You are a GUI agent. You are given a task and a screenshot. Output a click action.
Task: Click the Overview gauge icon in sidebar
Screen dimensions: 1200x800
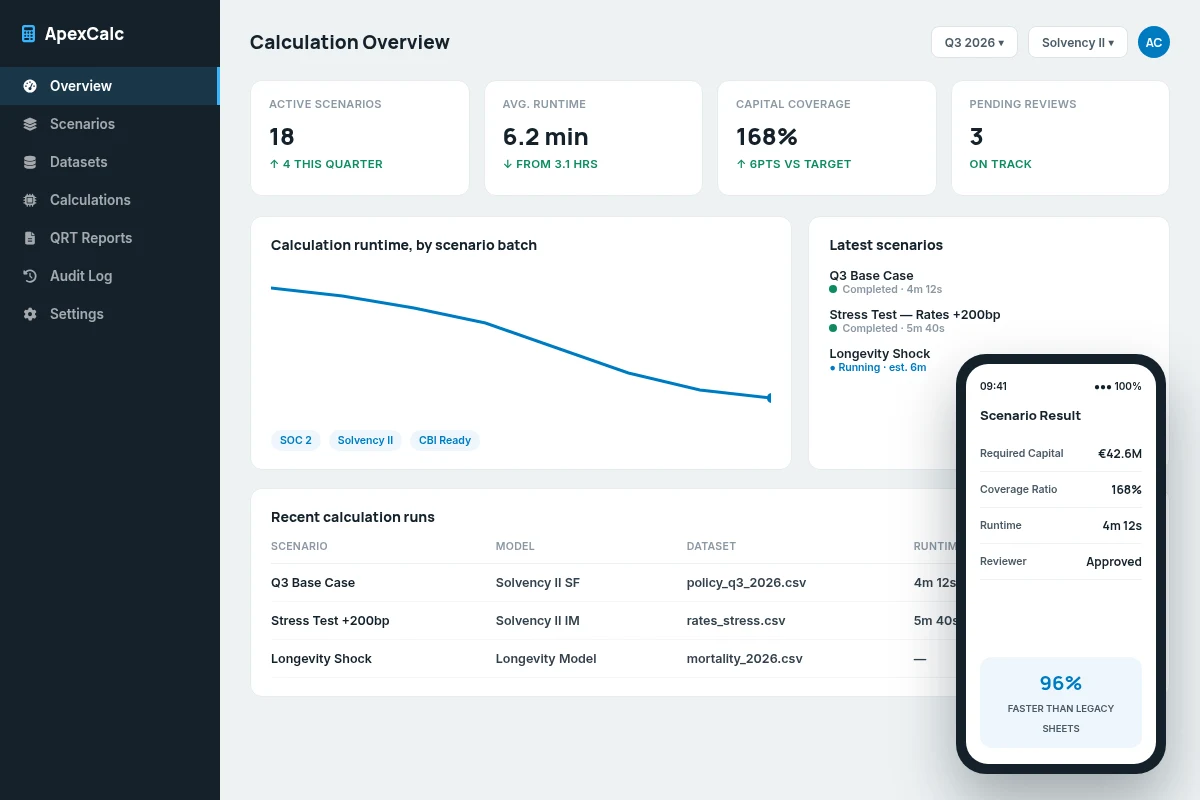[30, 86]
